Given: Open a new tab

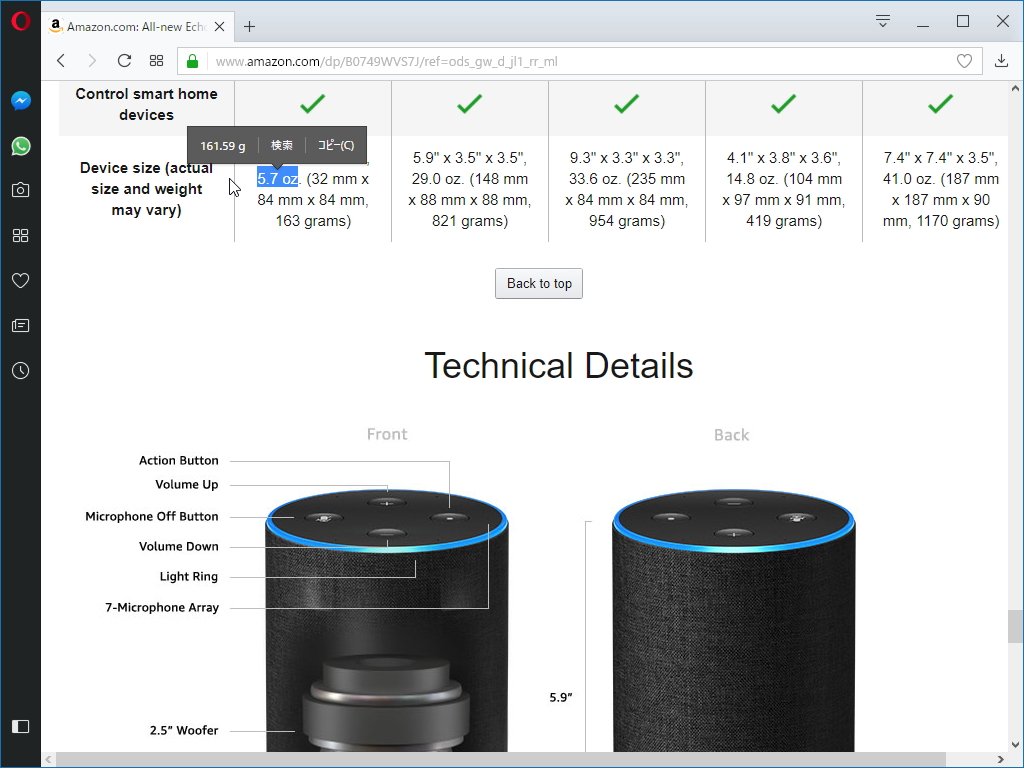Looking at the screenshot, I should 249,27.
